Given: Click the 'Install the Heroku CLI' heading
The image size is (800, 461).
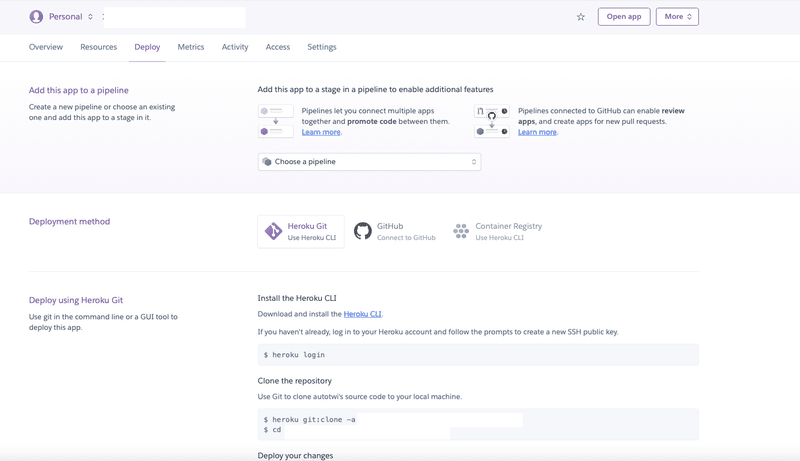Looking at the screenshot, I should coord(297,298).
